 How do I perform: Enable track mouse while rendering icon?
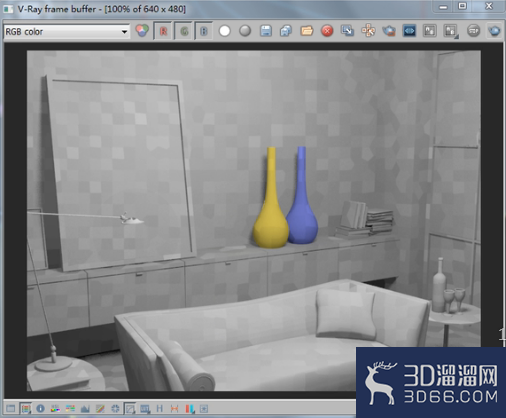[368, 31]
